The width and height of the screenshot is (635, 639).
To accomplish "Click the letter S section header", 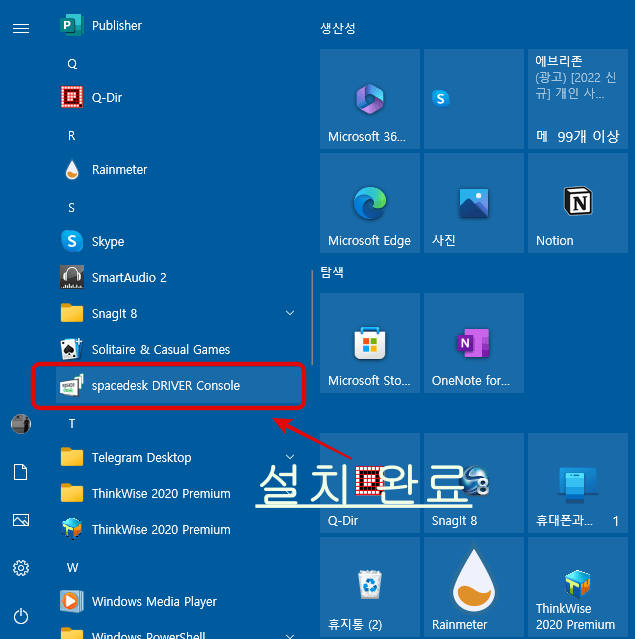I will [x=72, y=208].
